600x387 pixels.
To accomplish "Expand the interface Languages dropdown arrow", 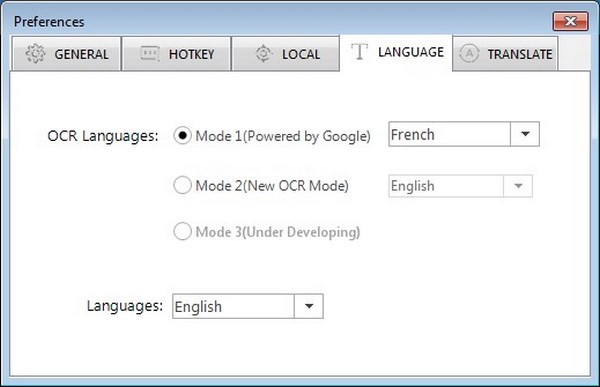I will (309, 306).
